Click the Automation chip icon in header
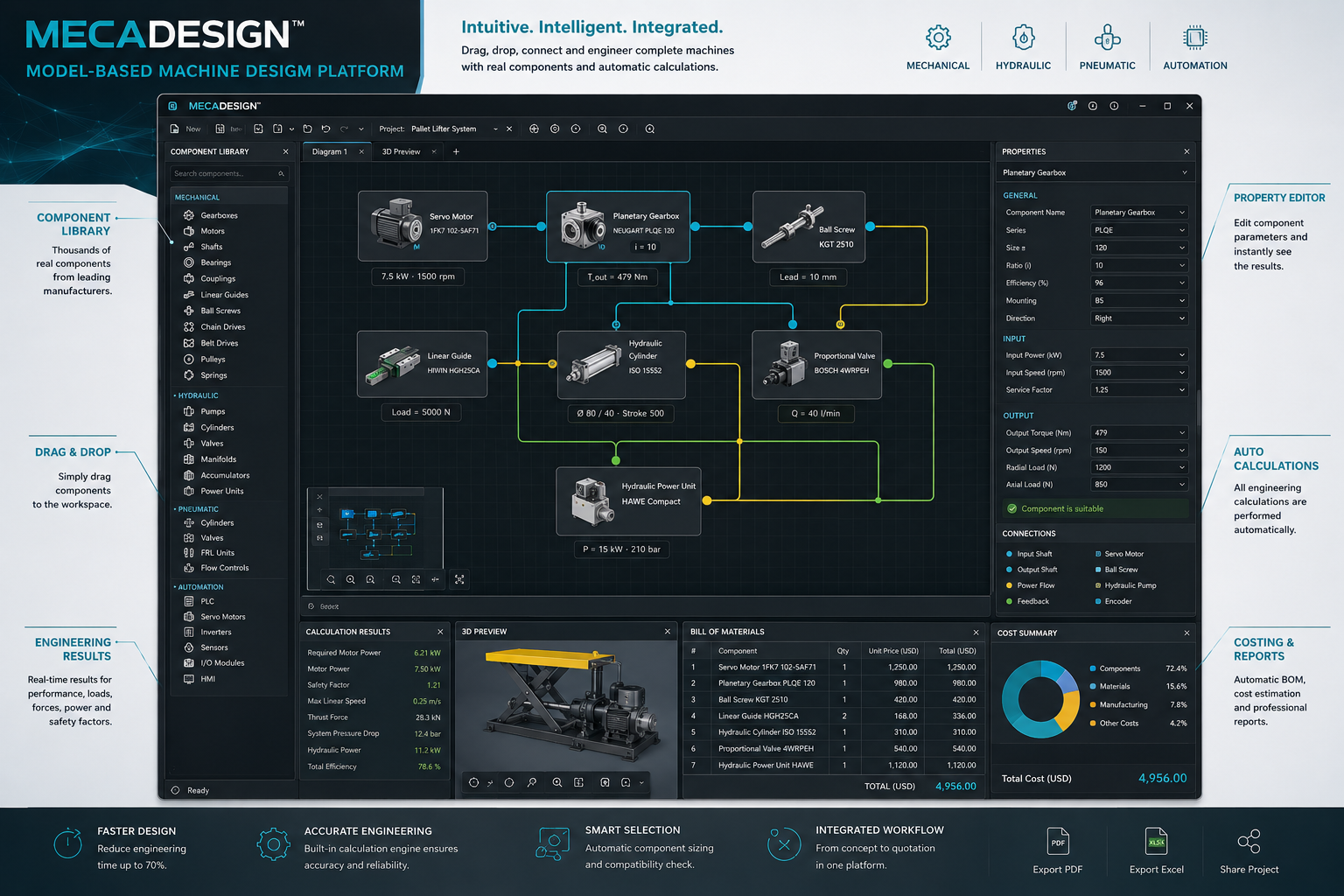The image size is (1344, 896). click(1194, 38)
